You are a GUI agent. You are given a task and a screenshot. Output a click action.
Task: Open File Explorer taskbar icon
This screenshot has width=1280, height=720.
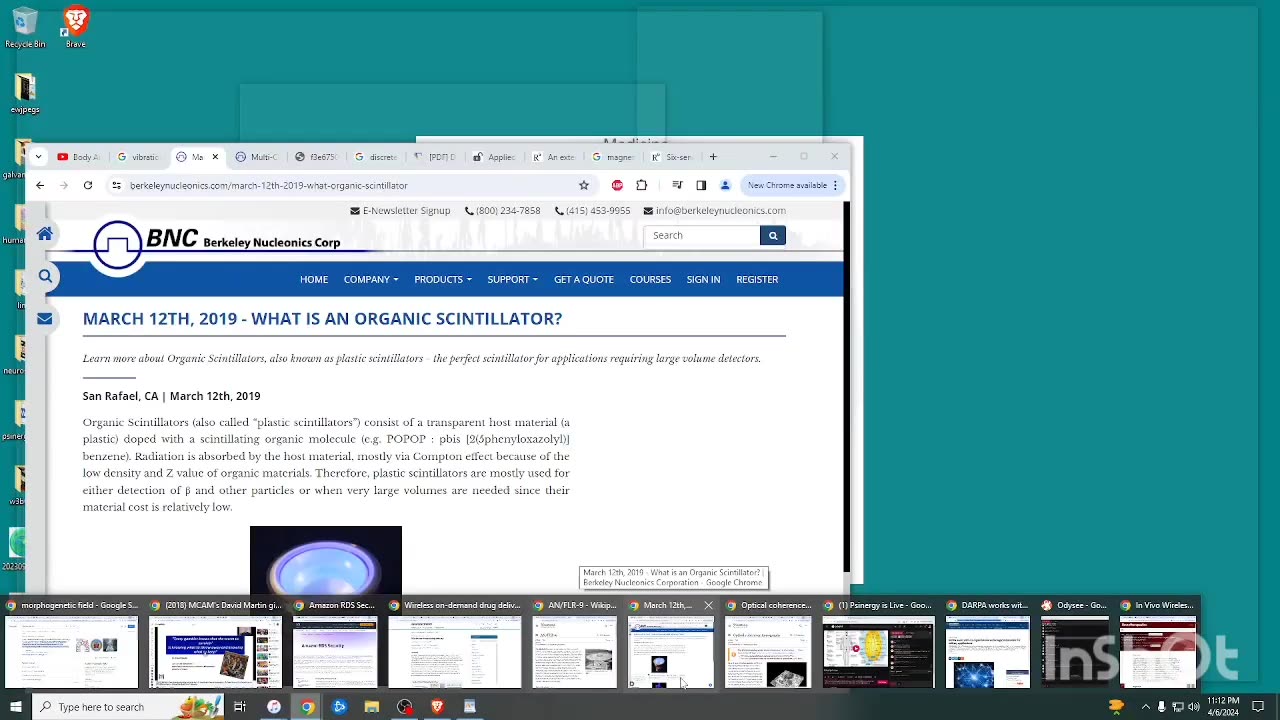(x=372, y=707)
